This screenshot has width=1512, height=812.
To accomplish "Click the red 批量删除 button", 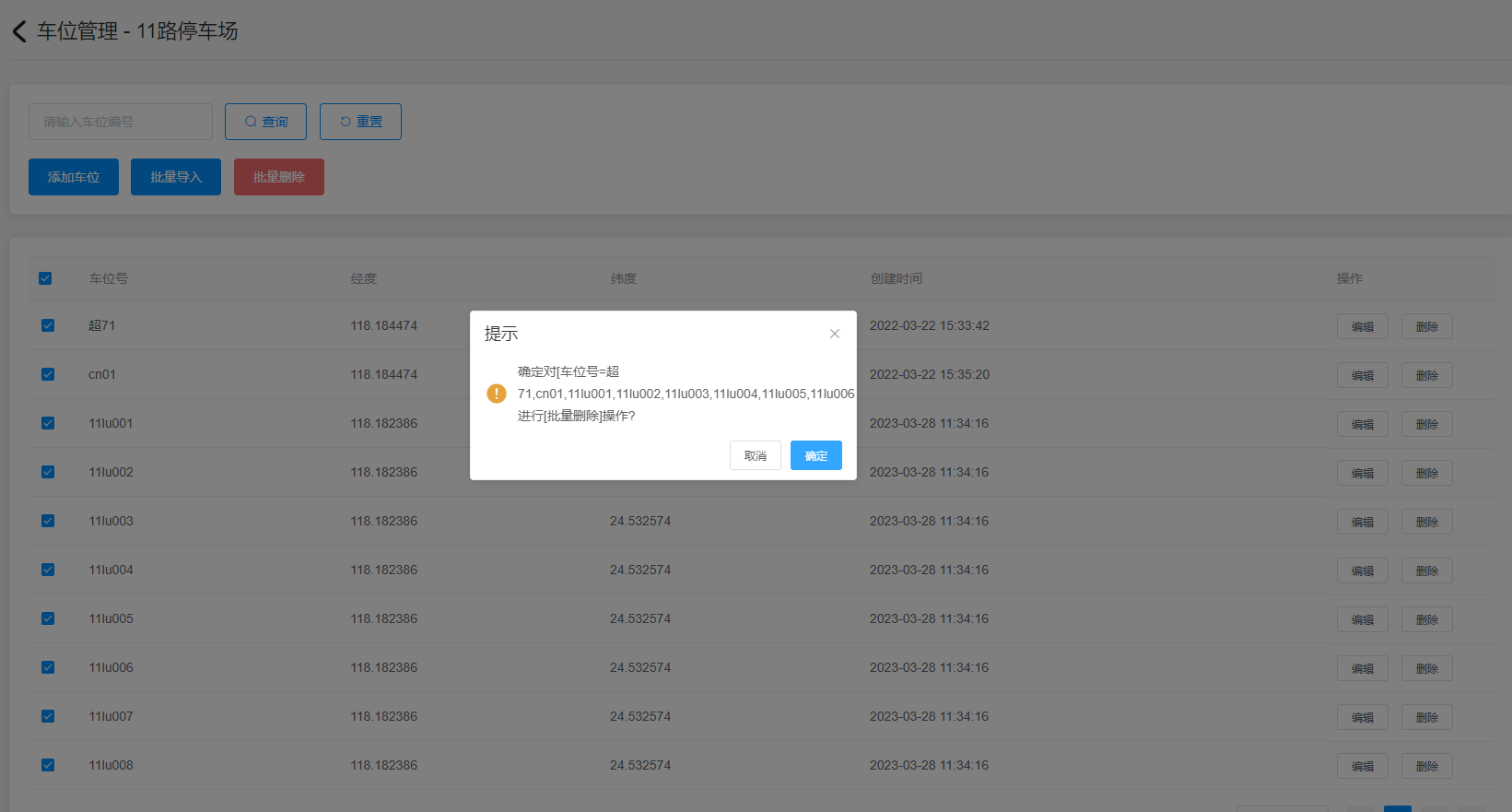I will 278,177.
